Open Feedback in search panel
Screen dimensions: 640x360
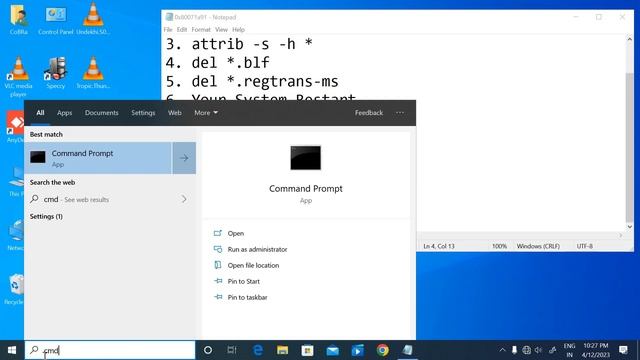[369, 113]
